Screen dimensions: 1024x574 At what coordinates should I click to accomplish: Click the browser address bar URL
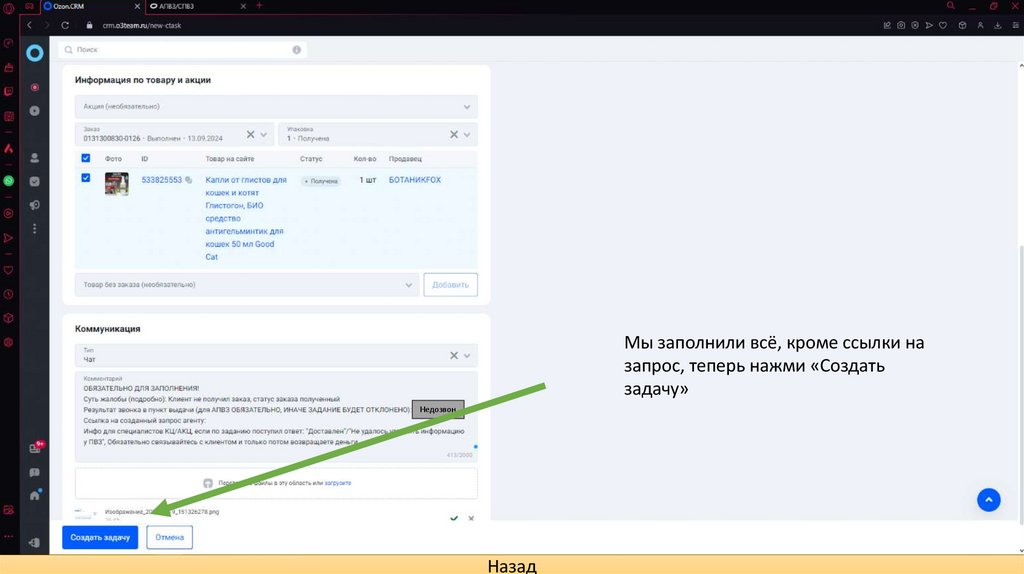[142, 25]
